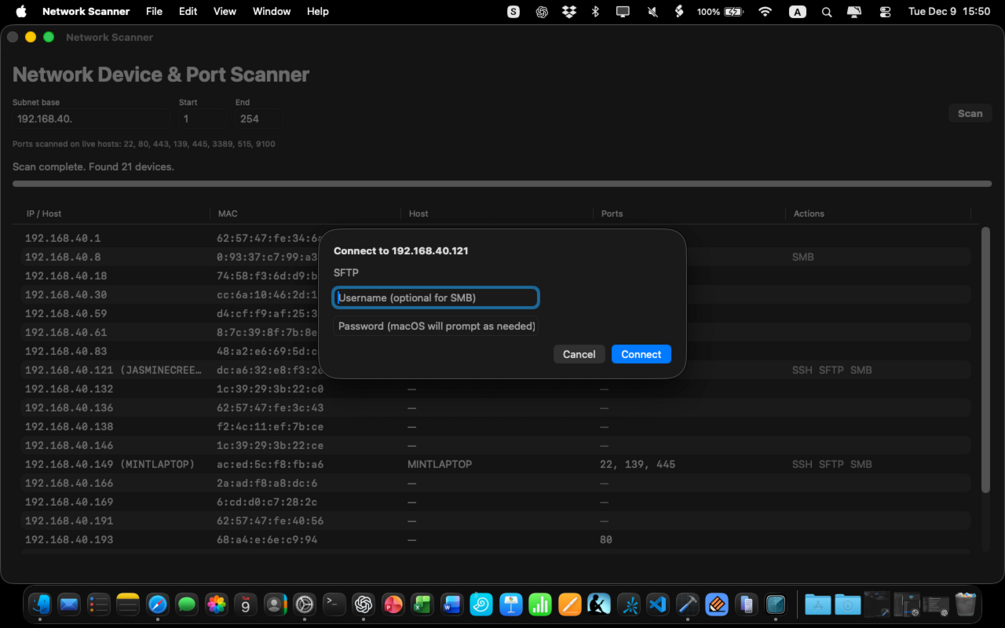Open the ChatGPT app in dock
1005x628 pixels.
click(363, 604)
